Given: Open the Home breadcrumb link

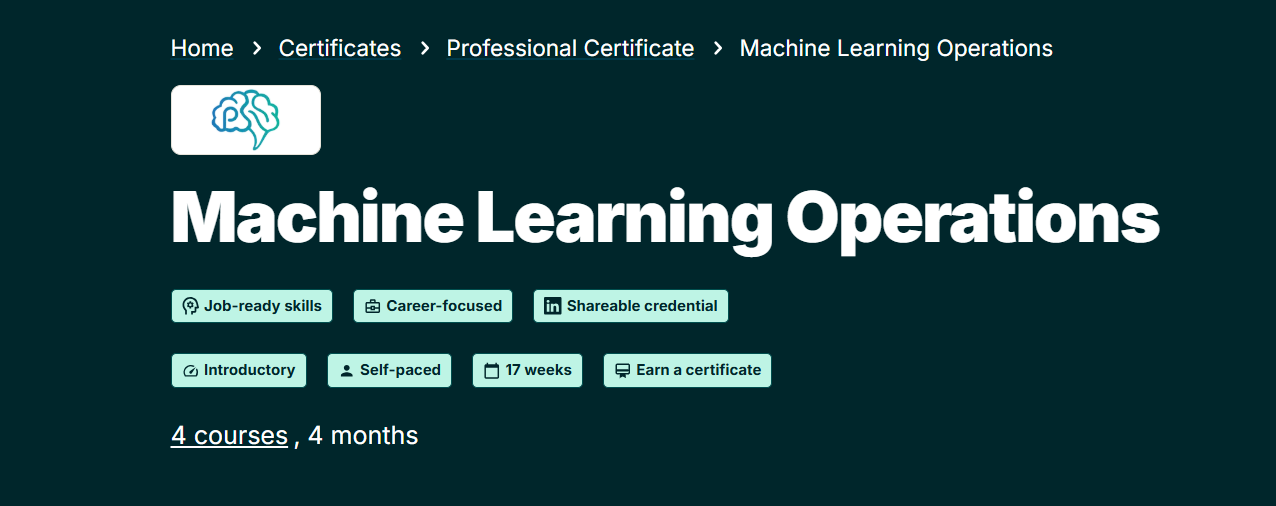Looking at the screenshot, I should click(x=202, y=48).
